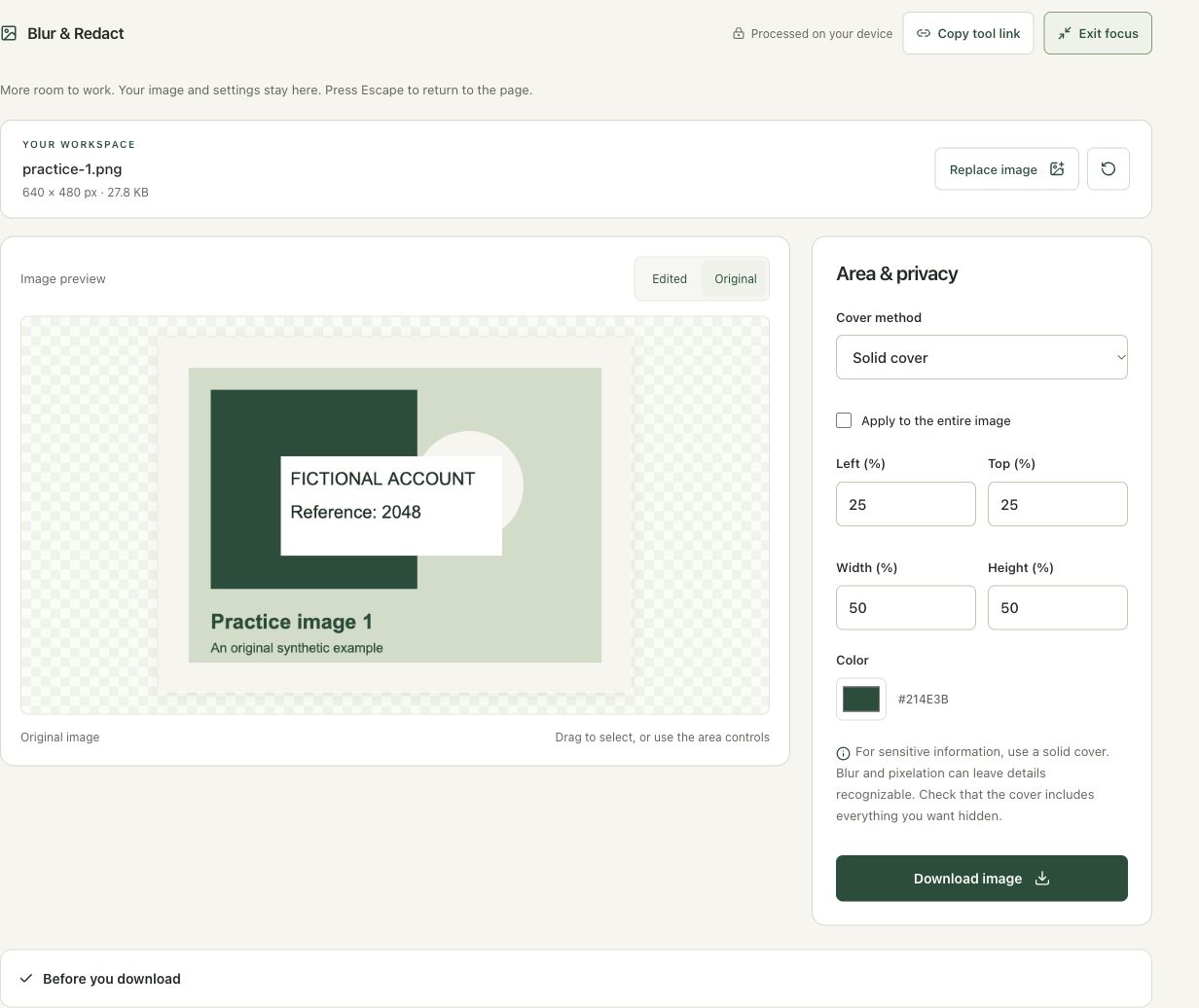Enable Apply to the entire image checkbox
This screenshot has height=1008, width=1199.
[x=844, y=420]
